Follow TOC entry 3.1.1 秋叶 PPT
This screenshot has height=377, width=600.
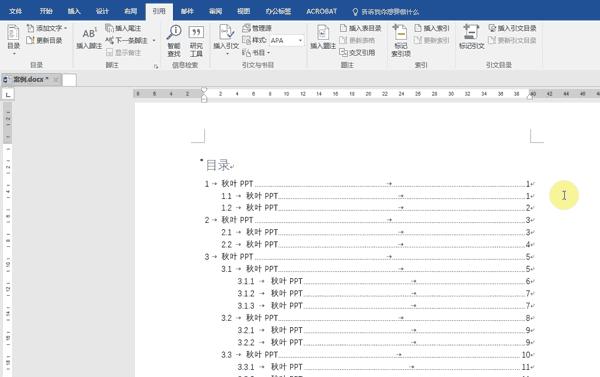click(x=386, y=281)
